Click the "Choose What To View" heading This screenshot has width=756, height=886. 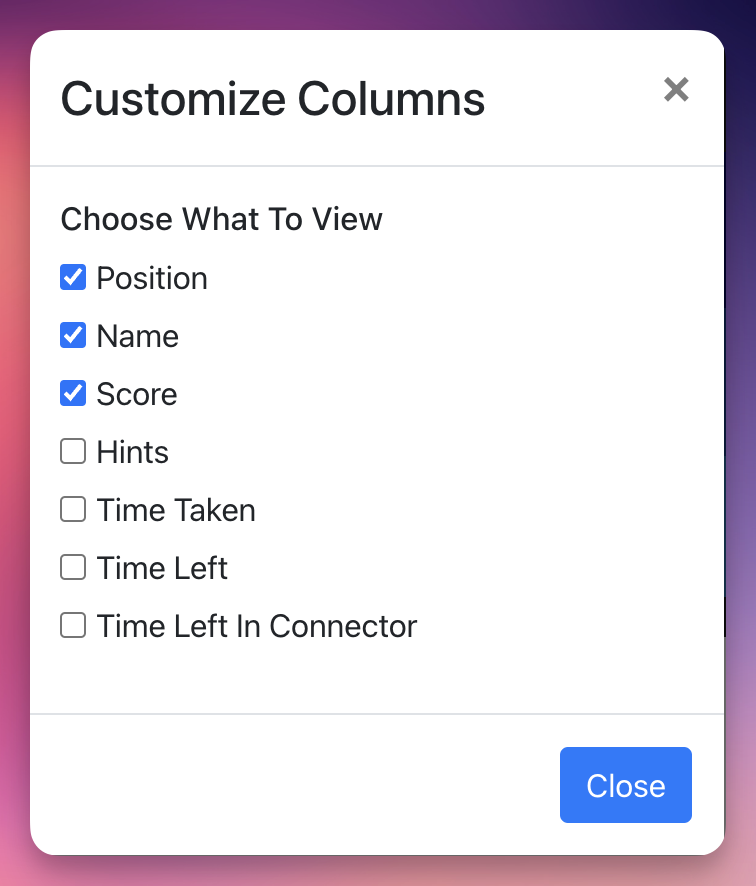(221, 219)
